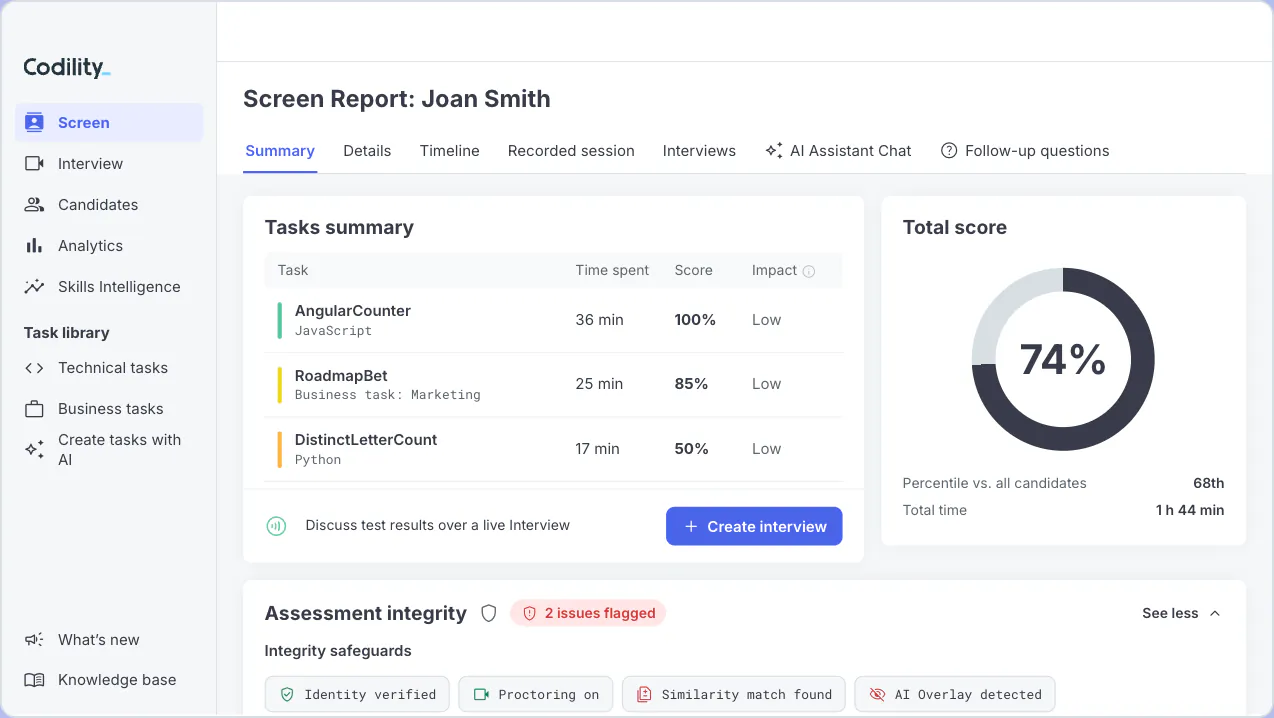Open the Timeline tab
The image size is (1274, 718).
(x=450, y=151)
